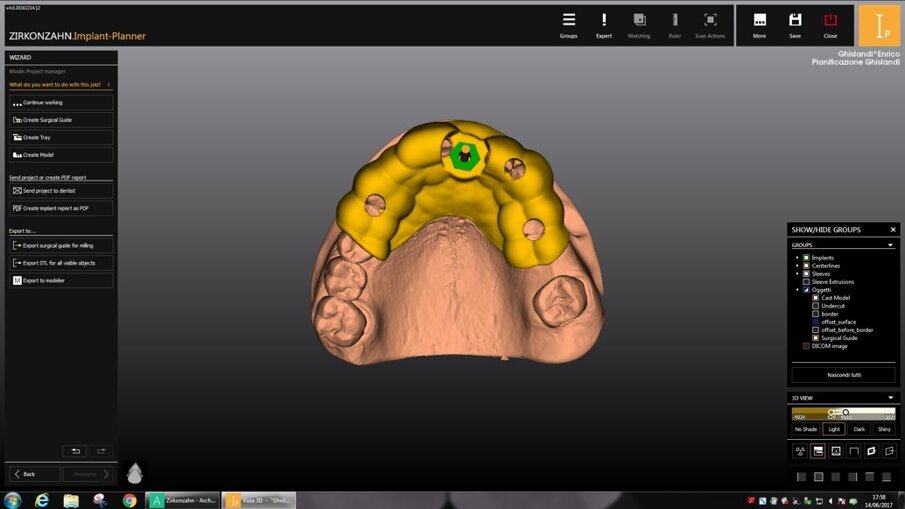Select Create Surgical Guide option

(61, 120)
